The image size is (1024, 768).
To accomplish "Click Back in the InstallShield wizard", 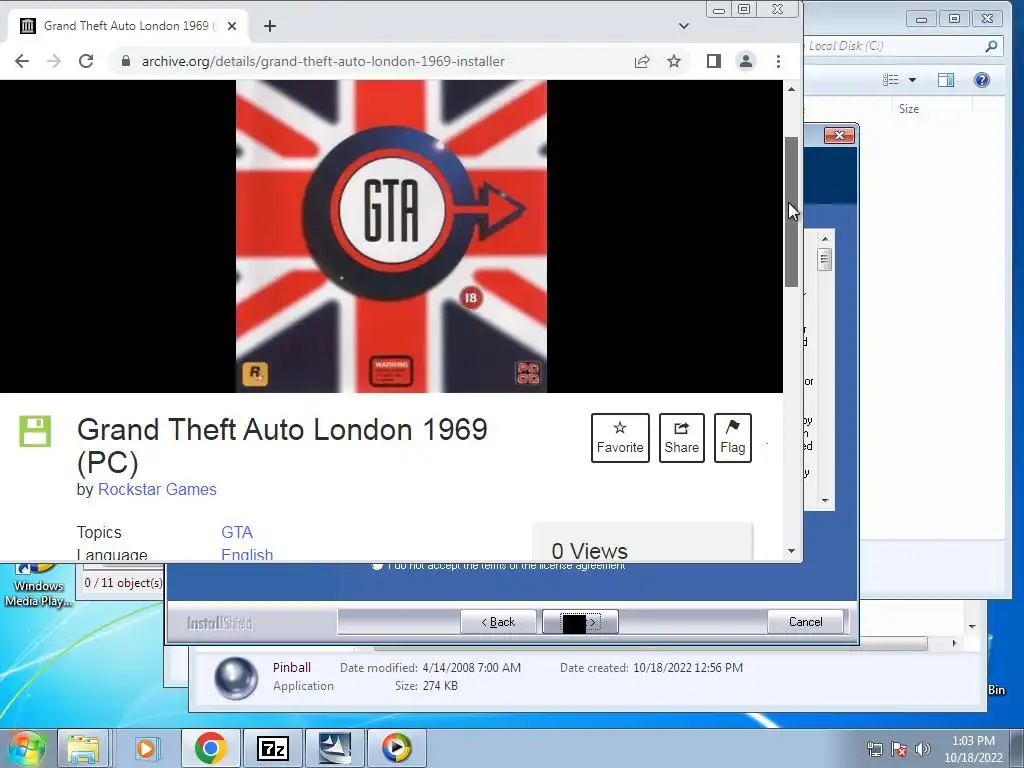I will coord(498,622).
